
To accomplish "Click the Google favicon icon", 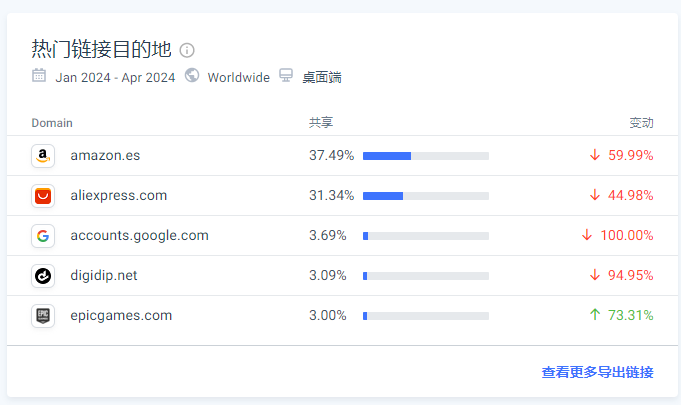I will [x=43, y=236].
